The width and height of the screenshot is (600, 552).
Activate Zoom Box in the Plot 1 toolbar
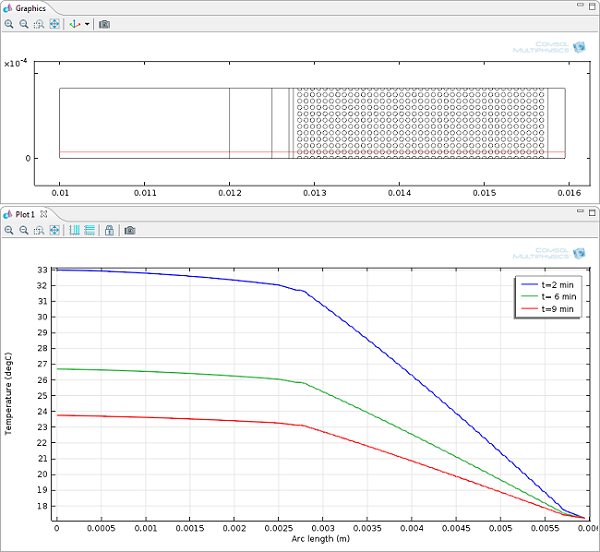[38, 230]
